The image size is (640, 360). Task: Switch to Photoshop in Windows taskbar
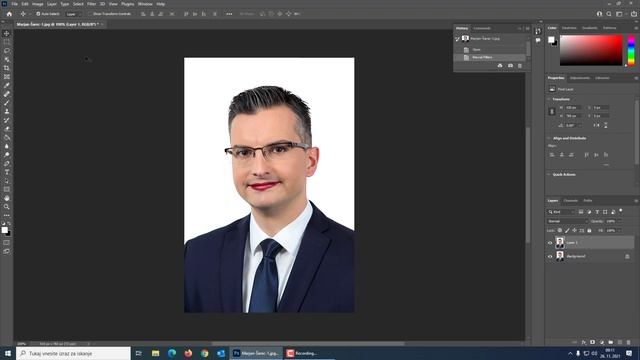(256, 353)
